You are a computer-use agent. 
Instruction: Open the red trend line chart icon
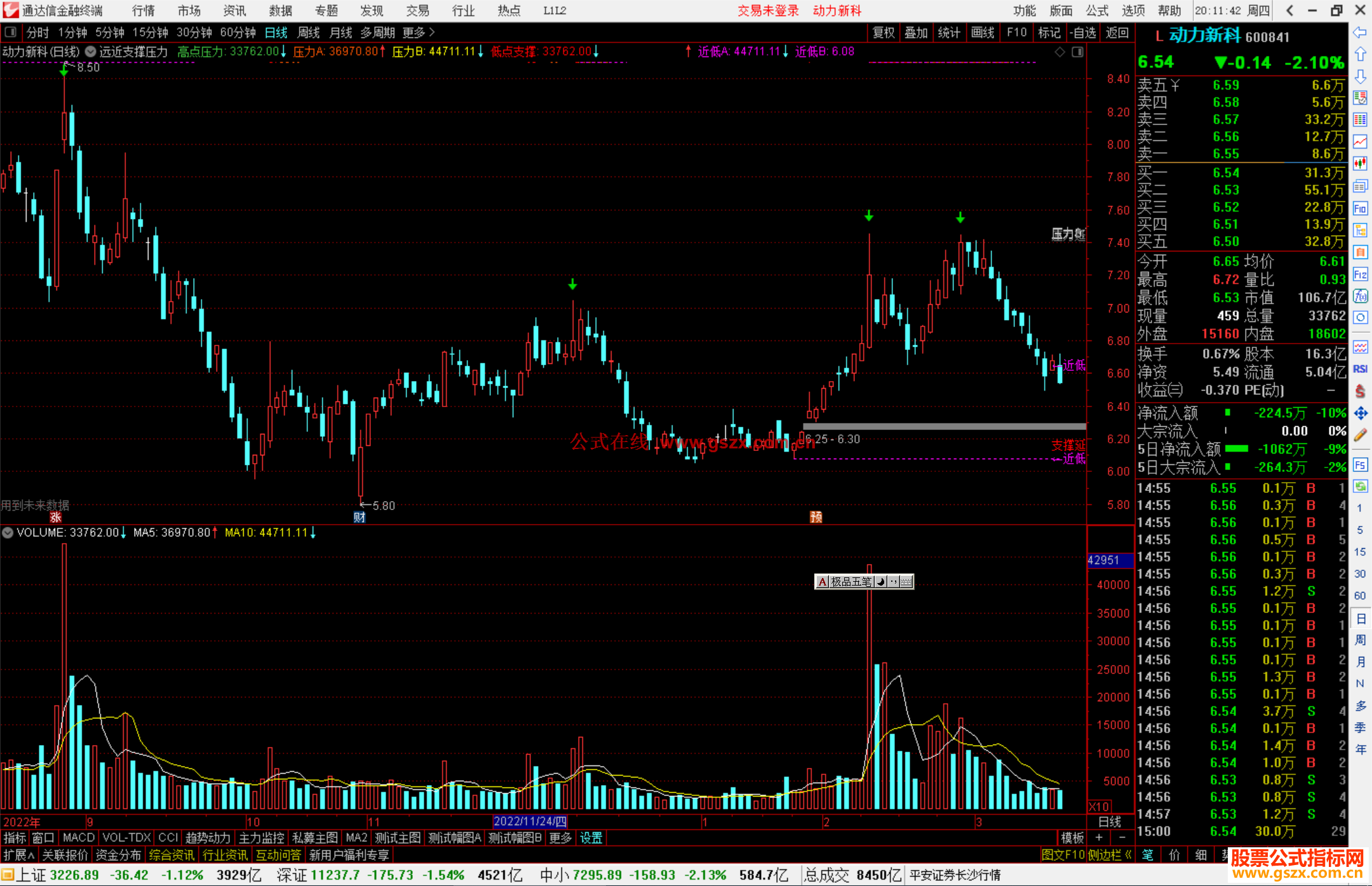pos(1360,142)
